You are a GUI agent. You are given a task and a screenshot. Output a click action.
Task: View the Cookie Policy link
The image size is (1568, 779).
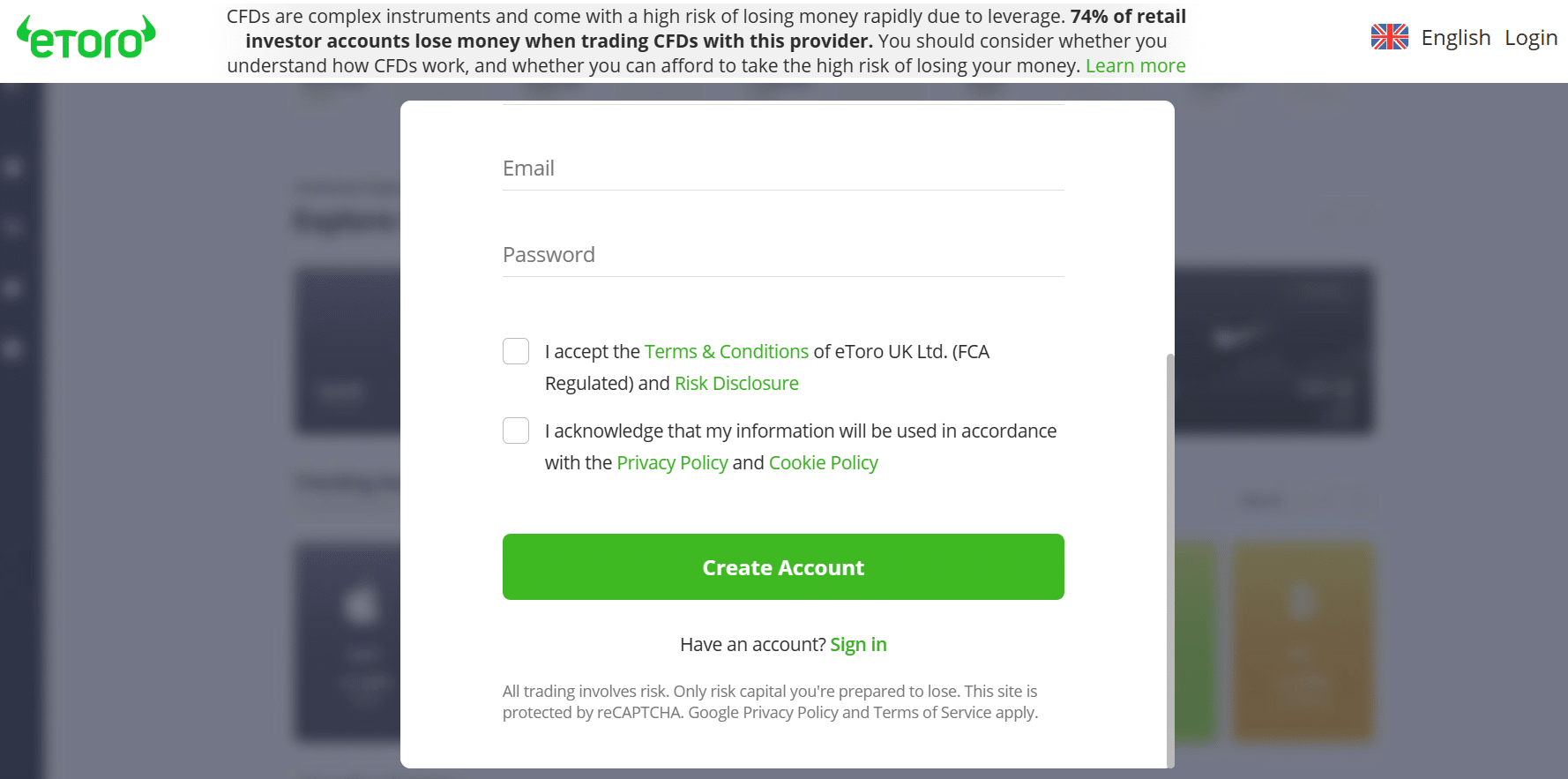(824, 462)
